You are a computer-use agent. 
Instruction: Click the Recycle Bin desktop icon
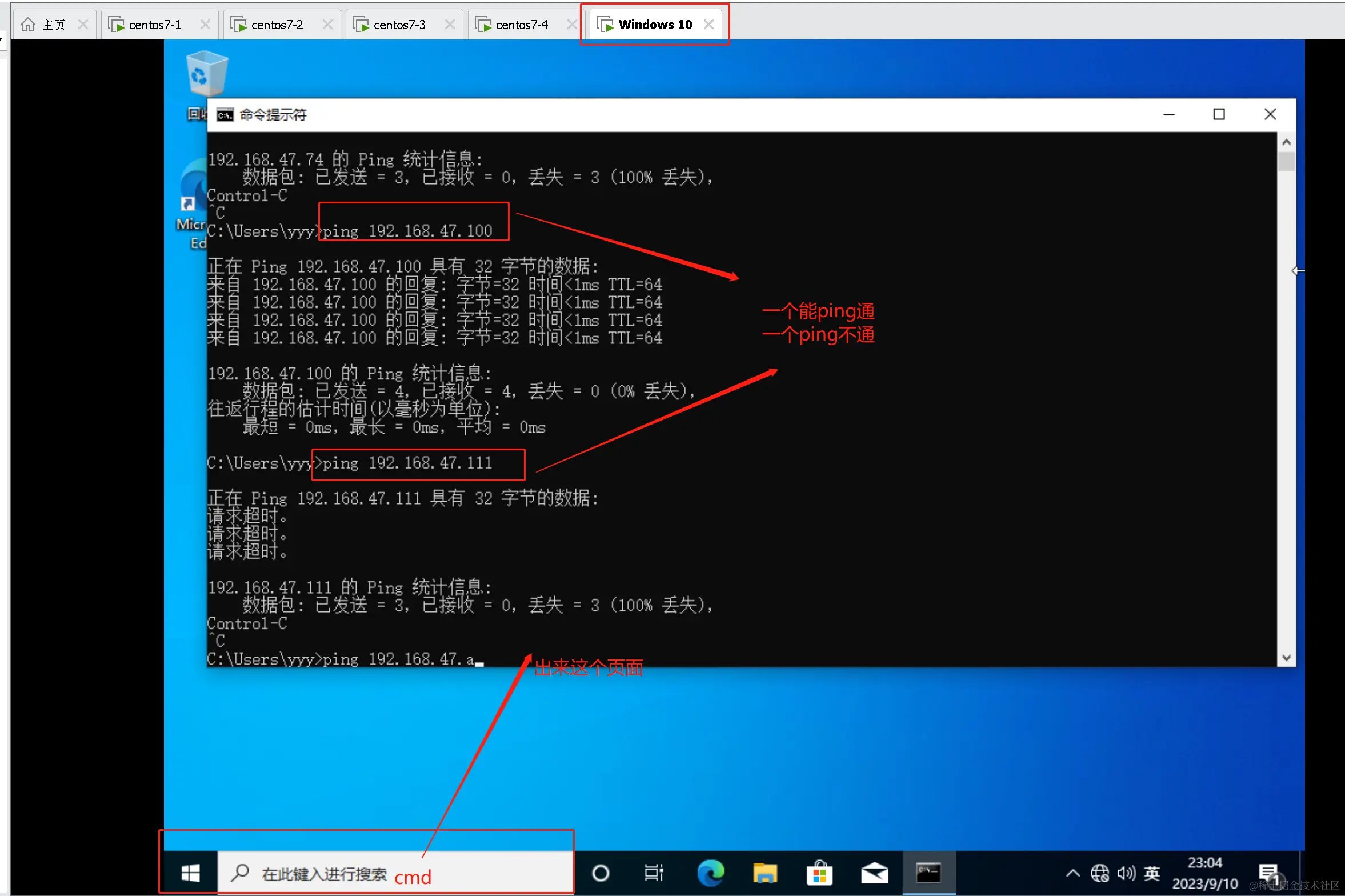pos(206,74)
